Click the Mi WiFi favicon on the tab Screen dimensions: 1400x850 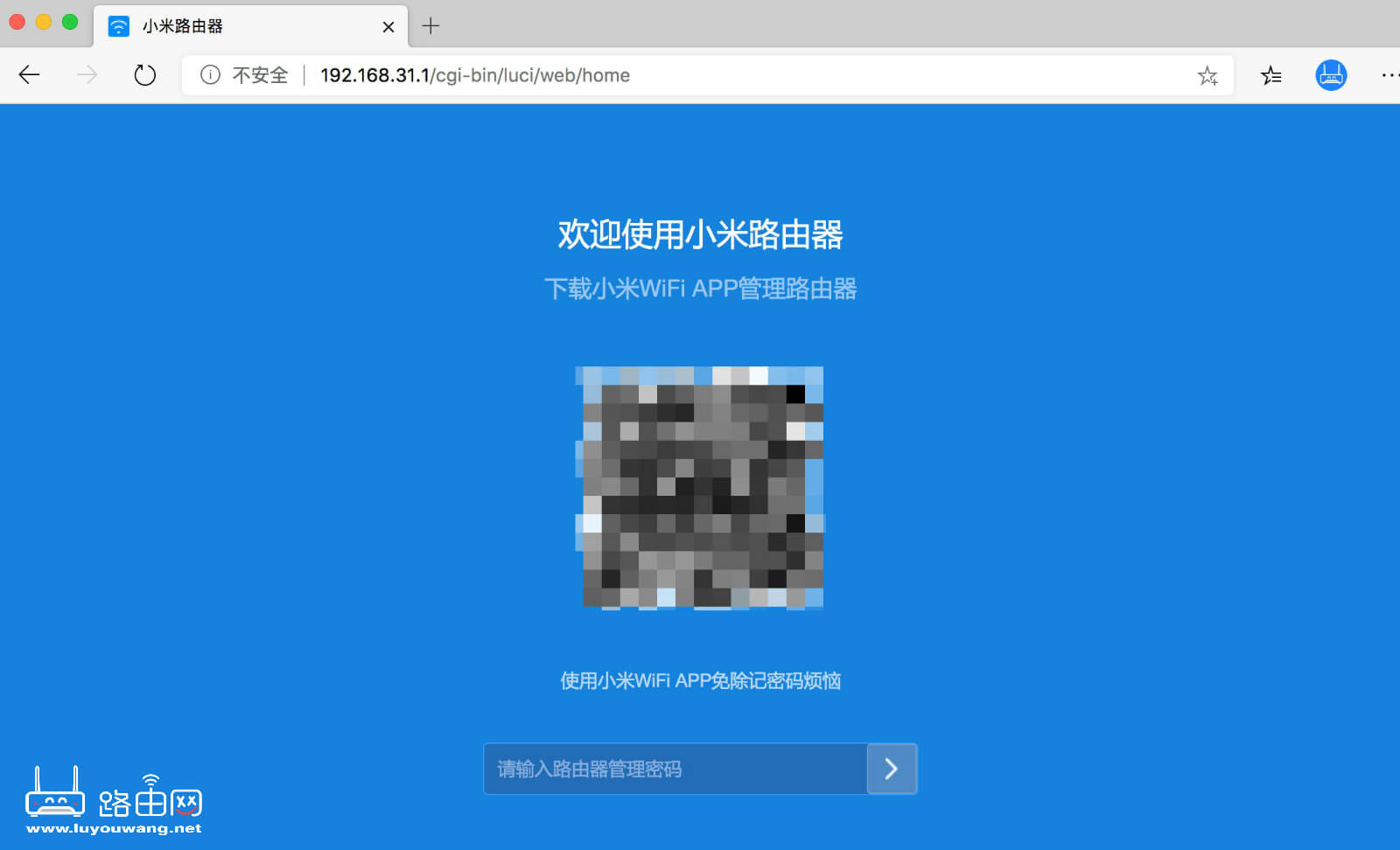tap(116, 26)
